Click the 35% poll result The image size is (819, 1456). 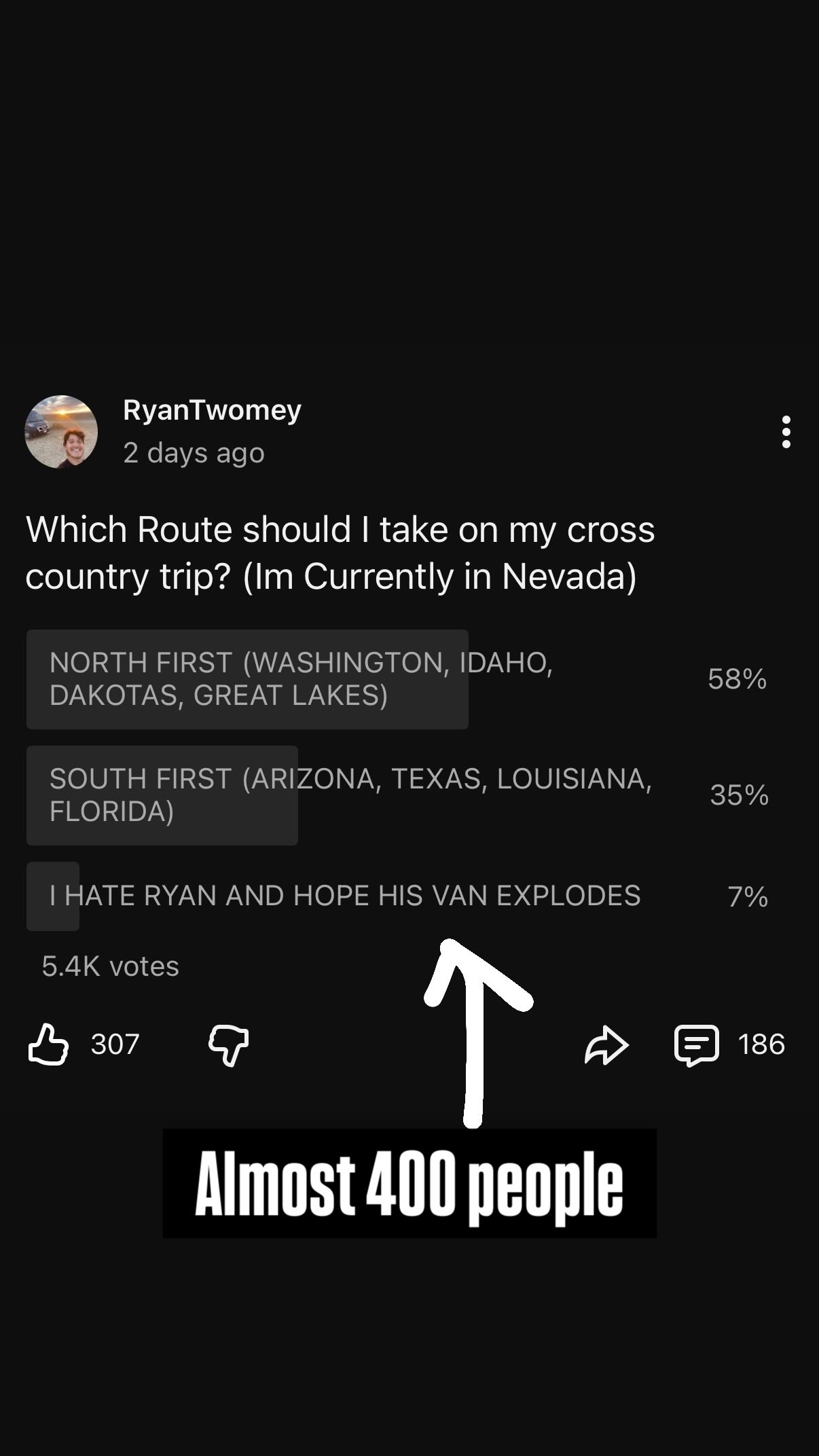[739, 795]
